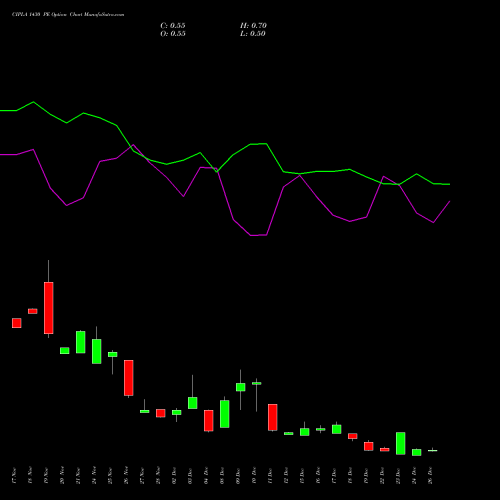Click the last candle above 26 Dec
500x500 pixels.
pos(433,450)
